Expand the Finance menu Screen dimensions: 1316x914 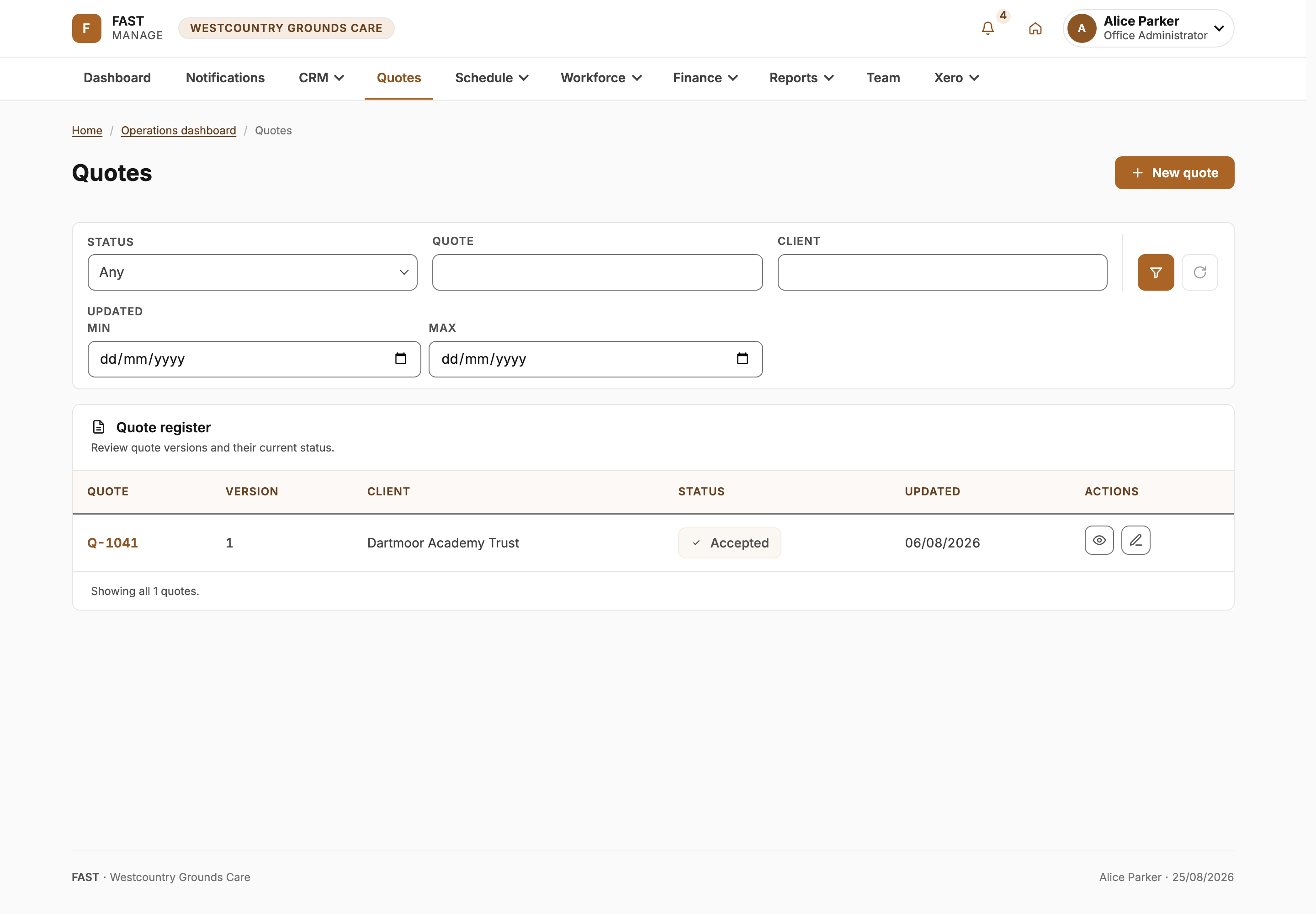pos(705,78)
